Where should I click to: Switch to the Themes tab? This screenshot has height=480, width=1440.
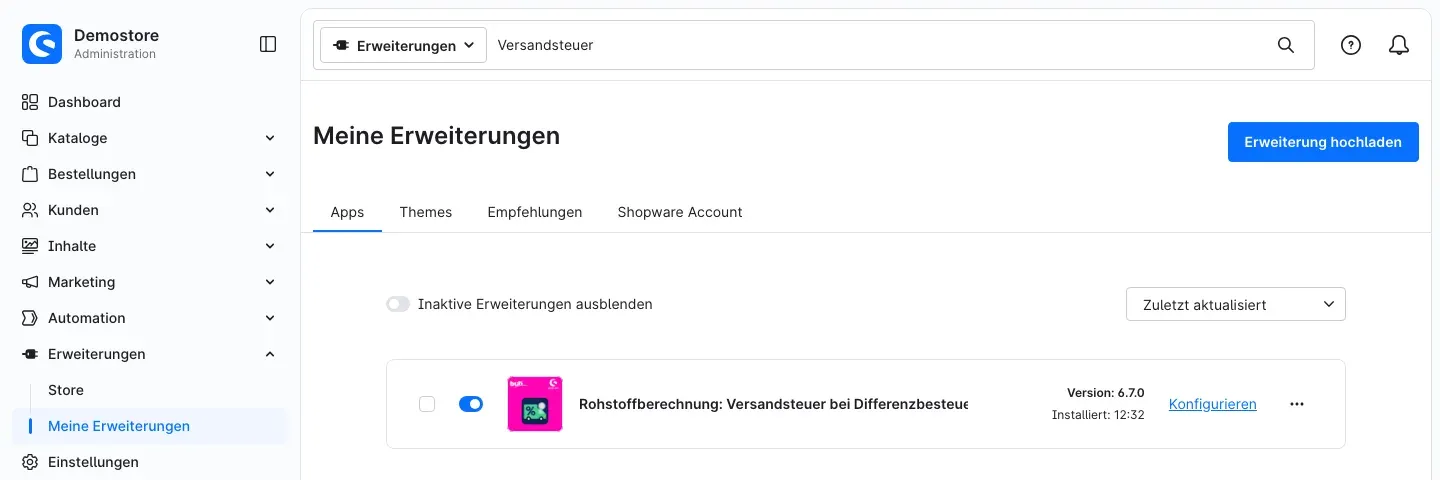(426, 212)
